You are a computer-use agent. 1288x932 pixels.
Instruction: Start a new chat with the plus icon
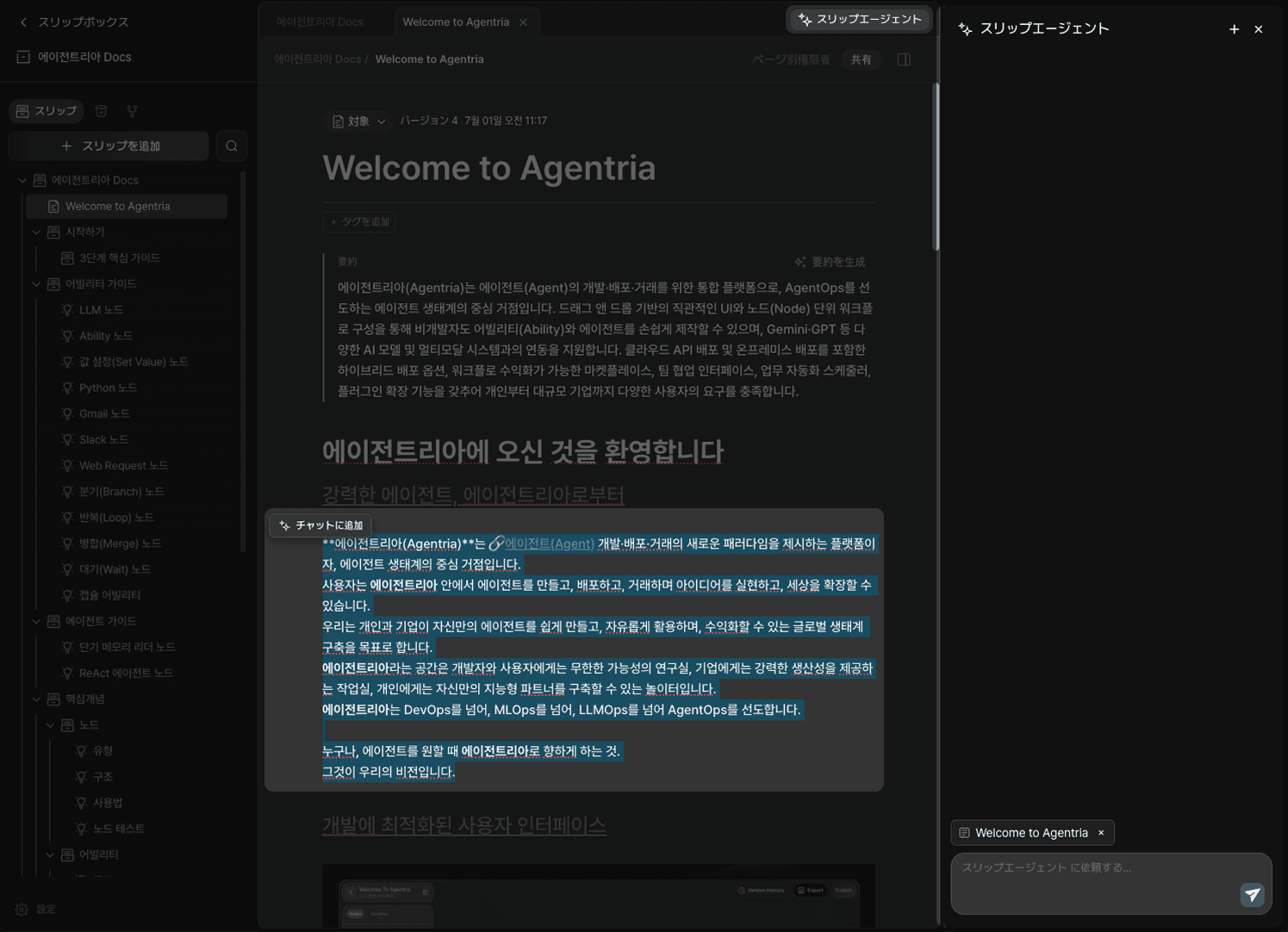(1234, 29)
